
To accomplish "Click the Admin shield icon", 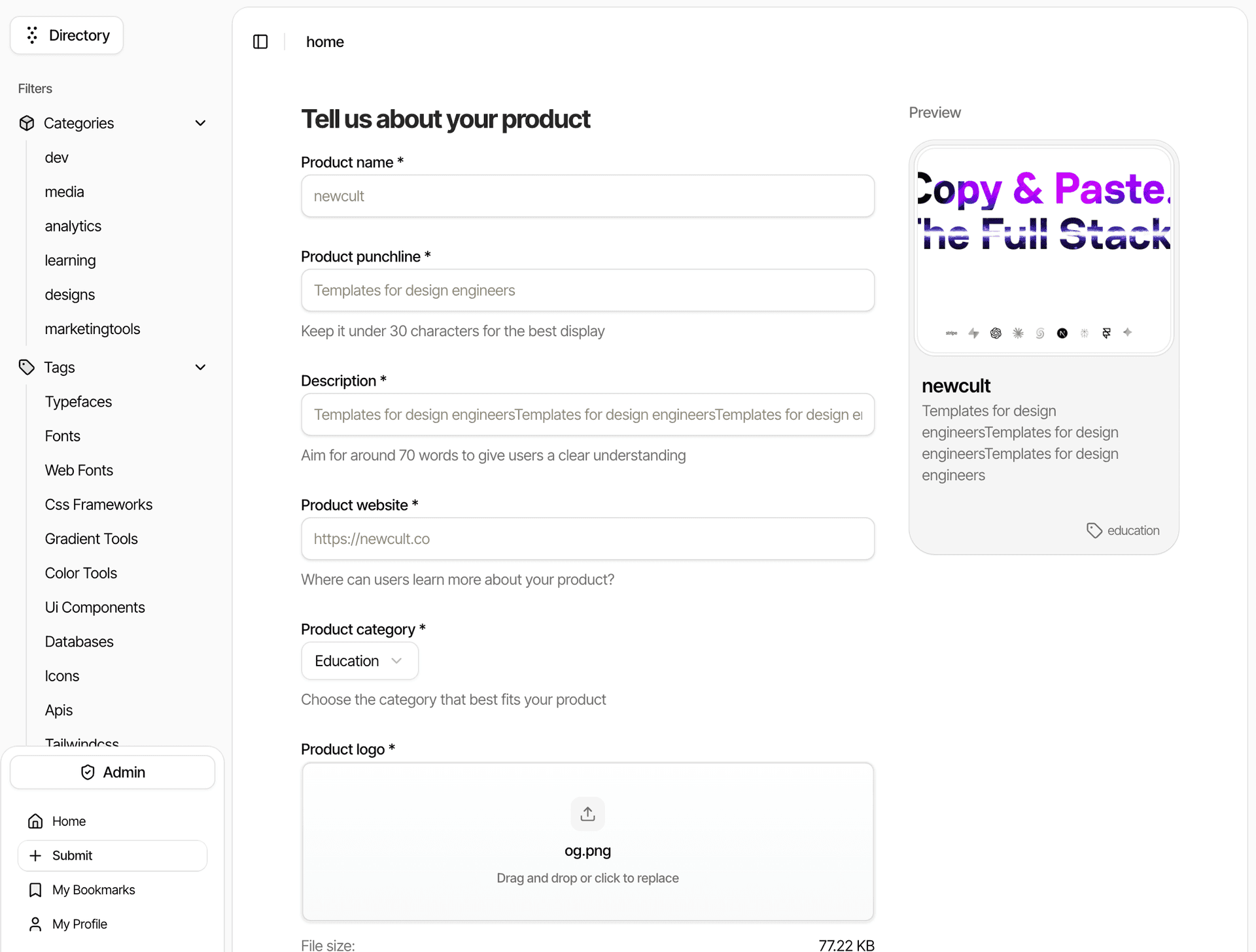I will pyautogui.click(x=88, y=772).
